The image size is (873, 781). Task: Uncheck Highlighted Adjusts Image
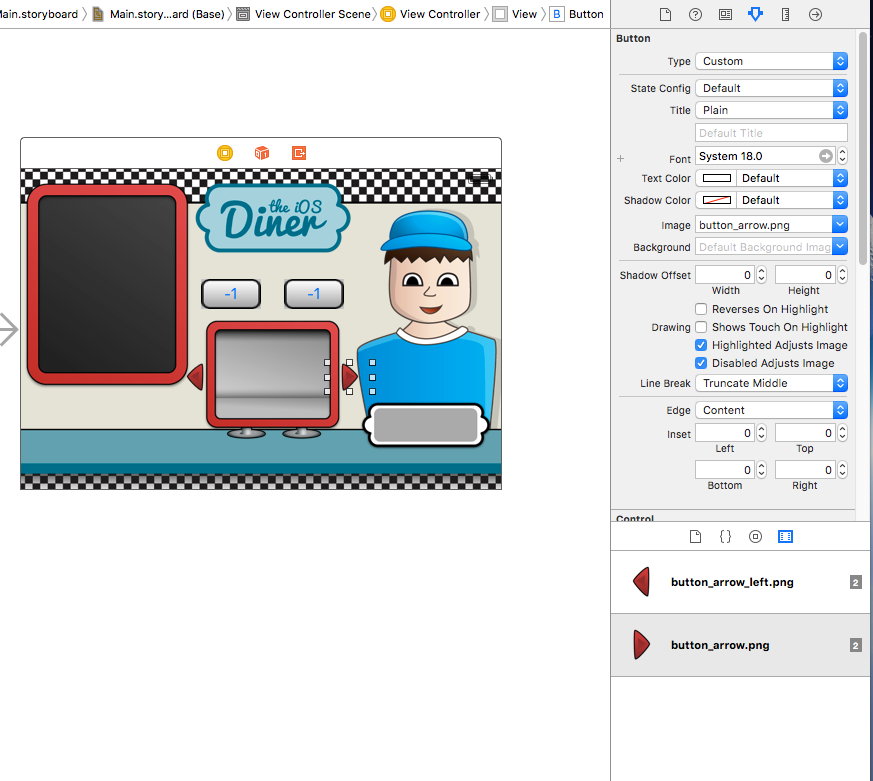point(701,345)
